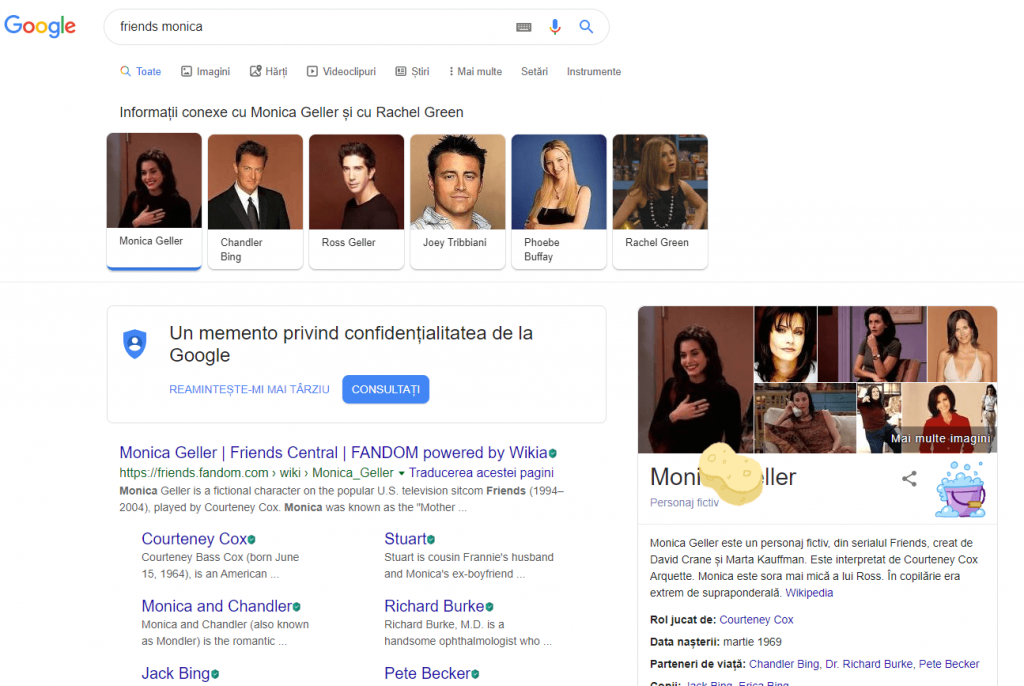
Task: Click the verified badge beside Stuart
Action: tap(431, 540)
